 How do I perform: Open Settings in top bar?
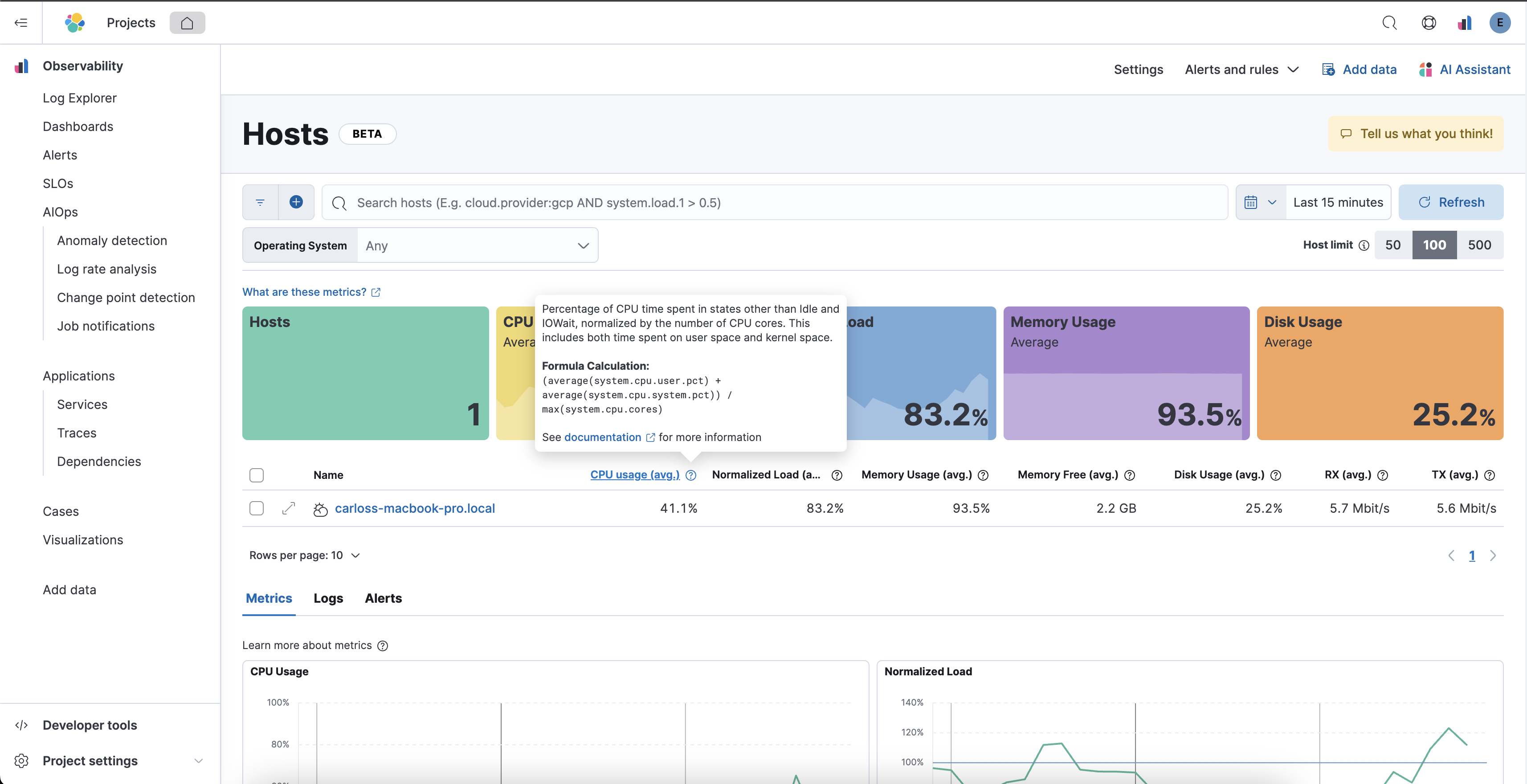click(x=1138, y=69)
